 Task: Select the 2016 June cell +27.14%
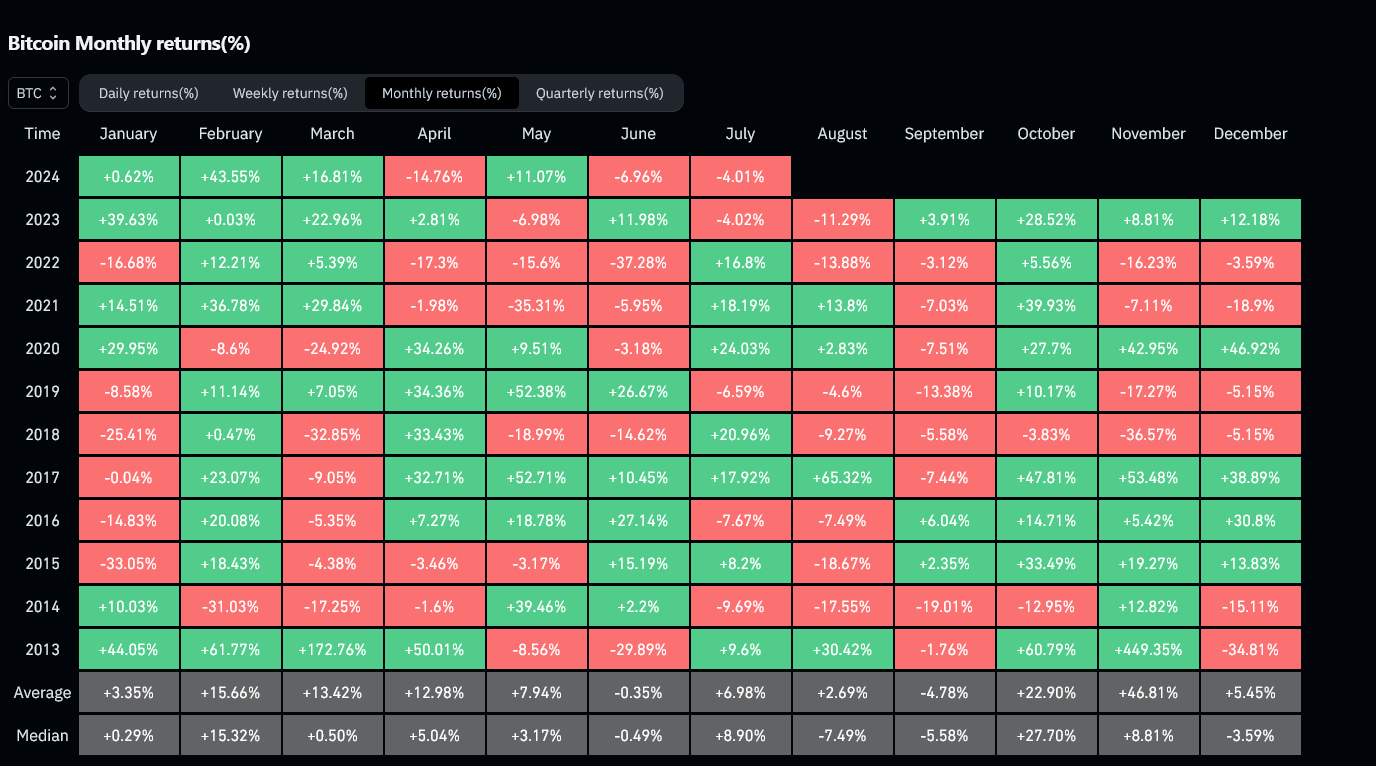click(638, 520)
